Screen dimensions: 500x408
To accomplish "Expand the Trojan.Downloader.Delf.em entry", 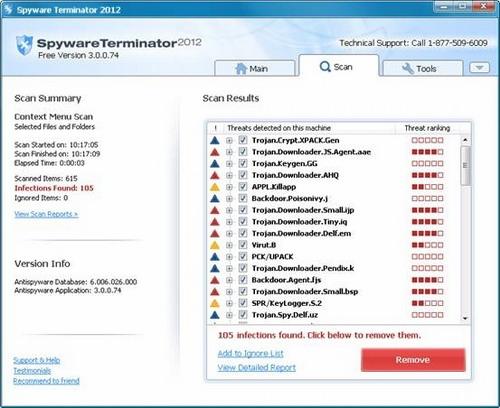I will pos(229,233).
